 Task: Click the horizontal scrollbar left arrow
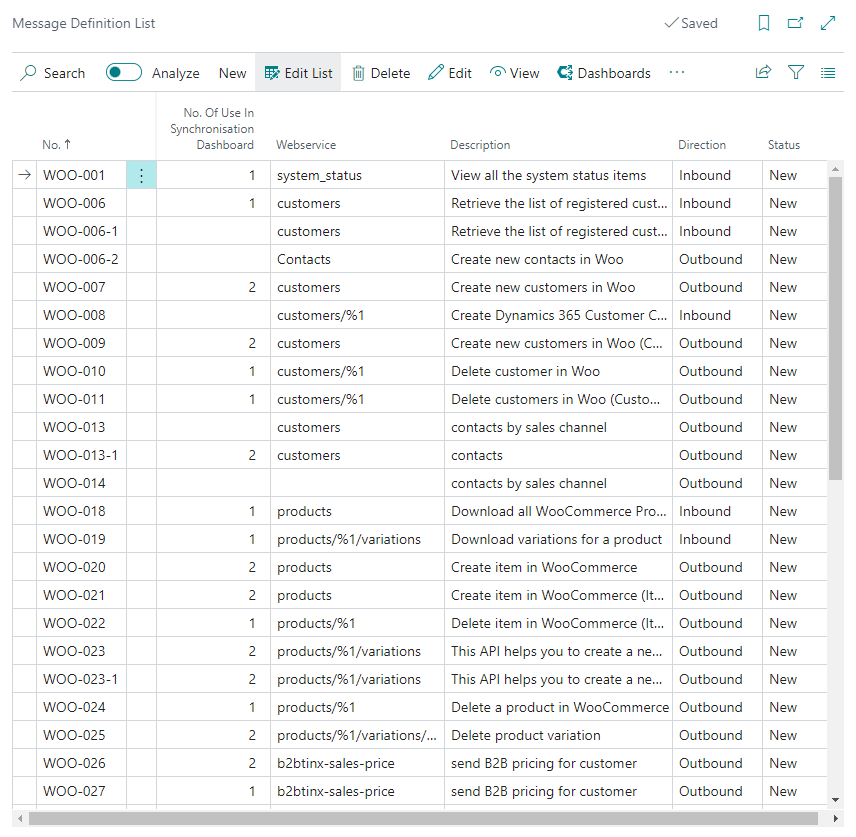pos(20,818)
